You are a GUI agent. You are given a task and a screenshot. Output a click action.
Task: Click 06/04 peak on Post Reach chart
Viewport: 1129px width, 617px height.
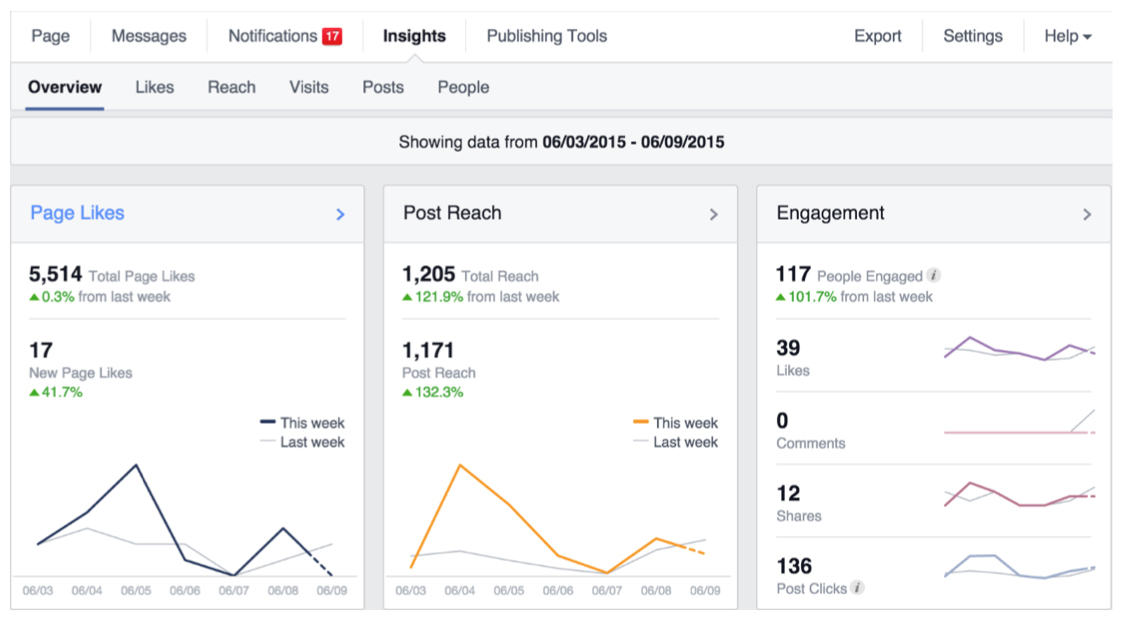tap(459, 465)
